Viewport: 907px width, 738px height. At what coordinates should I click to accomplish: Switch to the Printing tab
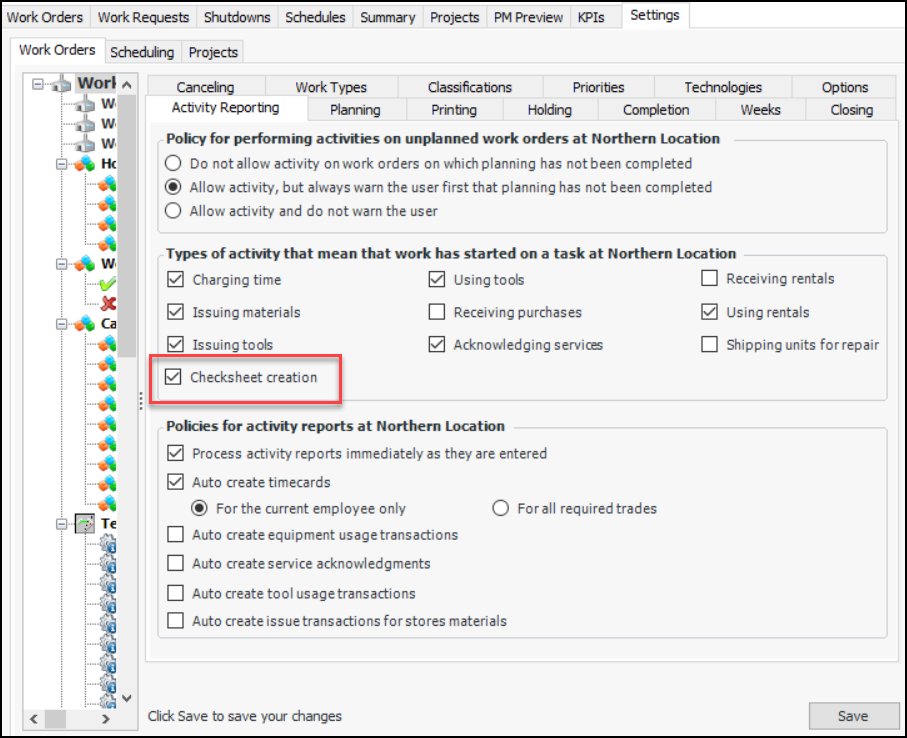click(x=454, y=109)
